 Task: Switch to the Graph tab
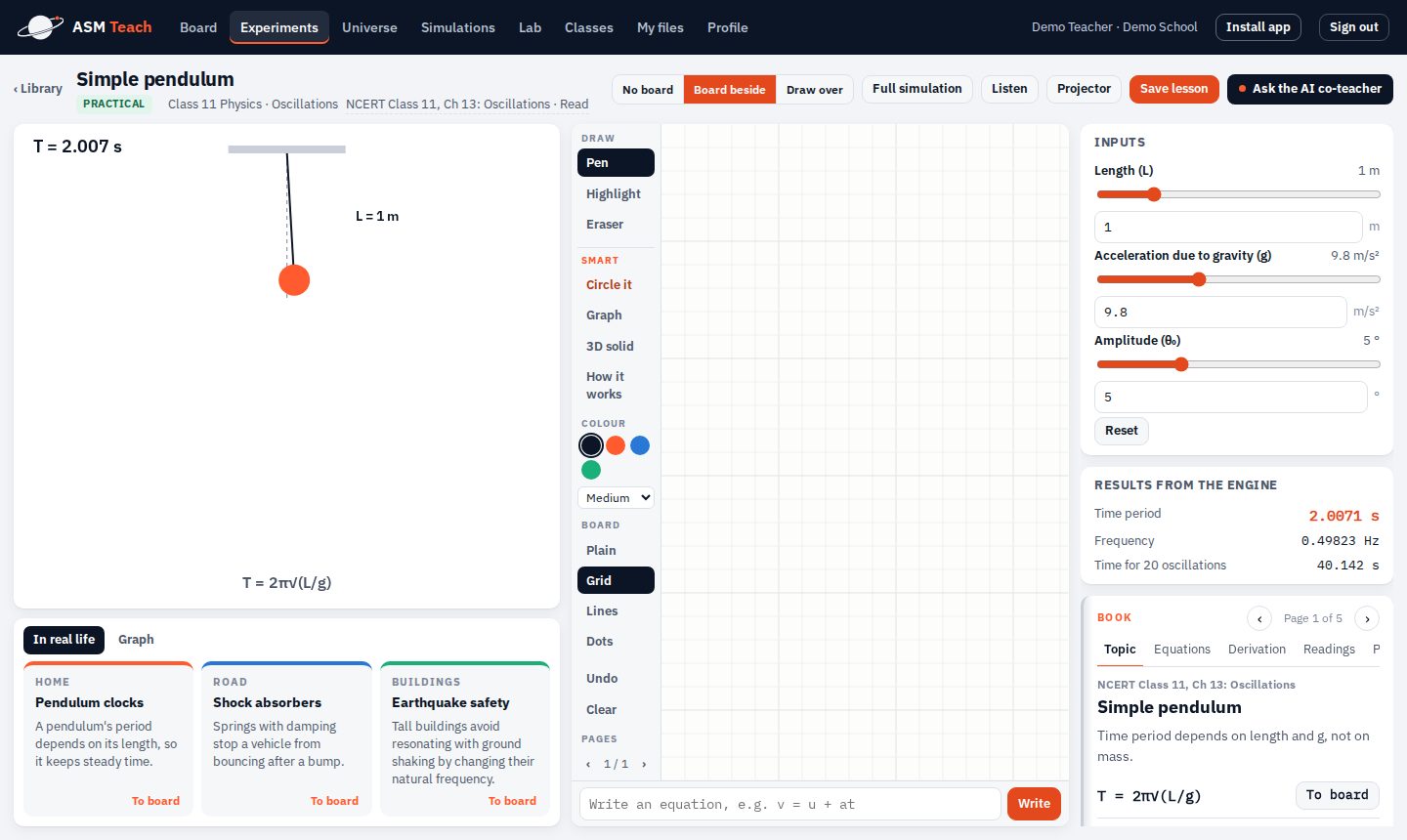(x=136, y=640)
